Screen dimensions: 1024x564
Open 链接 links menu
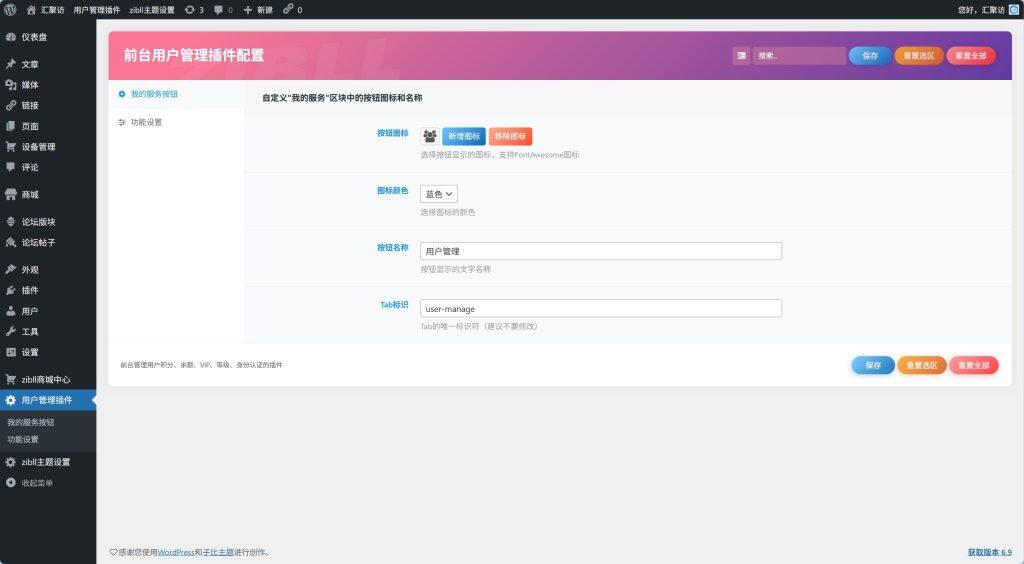pos(48,105)
